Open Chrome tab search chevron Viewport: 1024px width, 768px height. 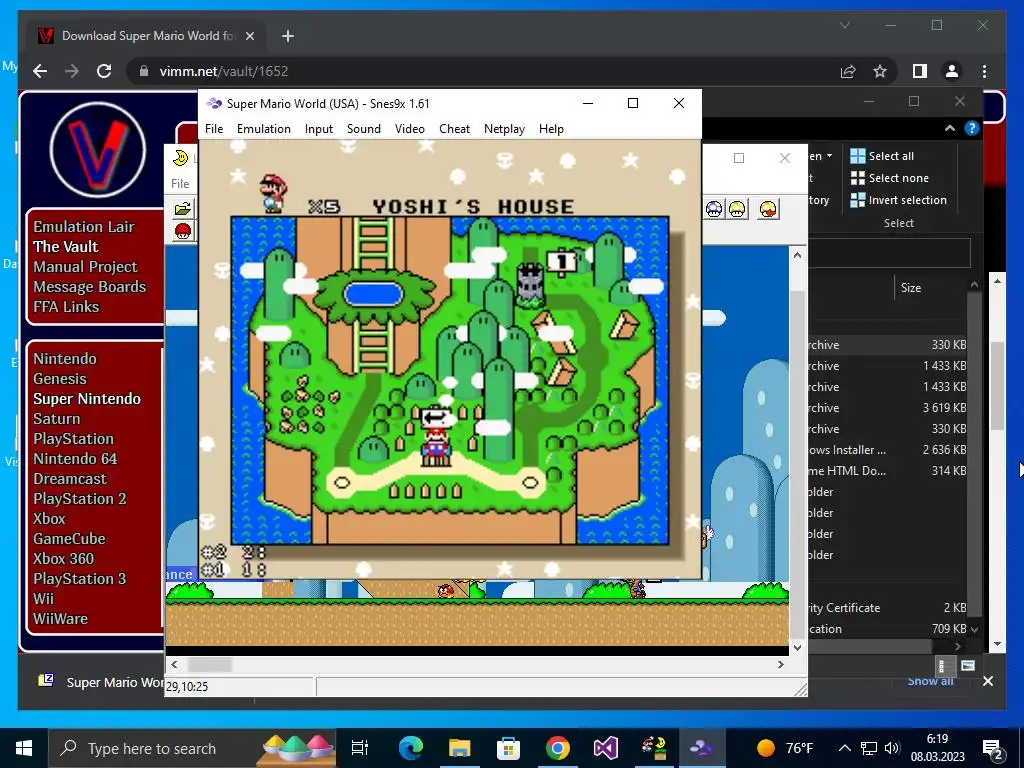(844, 25)
